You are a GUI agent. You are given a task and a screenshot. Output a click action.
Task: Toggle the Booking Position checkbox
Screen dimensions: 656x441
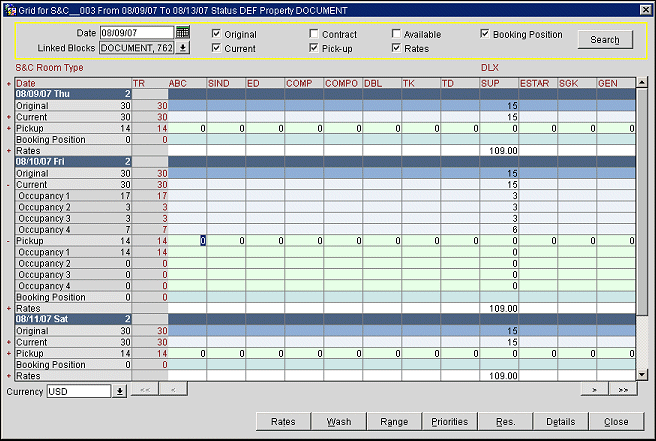485,34
